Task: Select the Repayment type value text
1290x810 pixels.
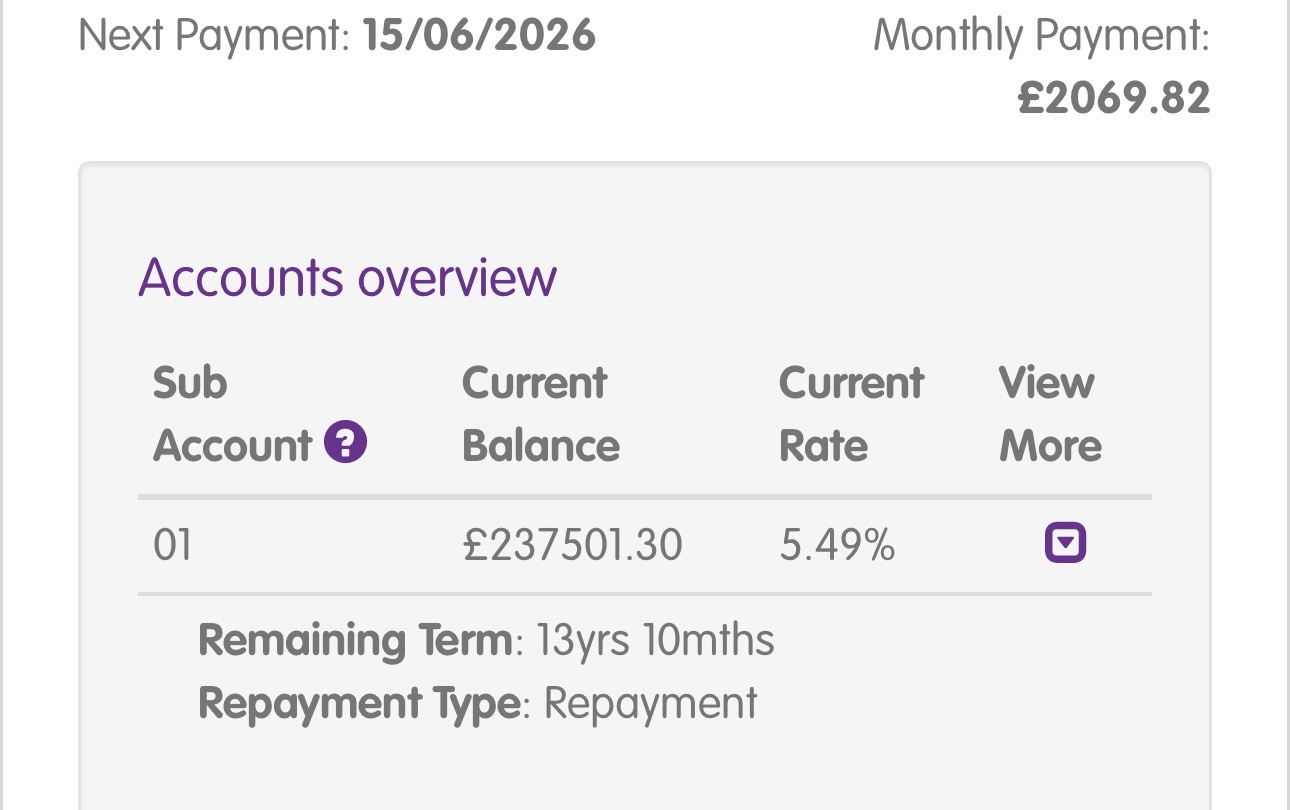Action: [x=651, y=704]
